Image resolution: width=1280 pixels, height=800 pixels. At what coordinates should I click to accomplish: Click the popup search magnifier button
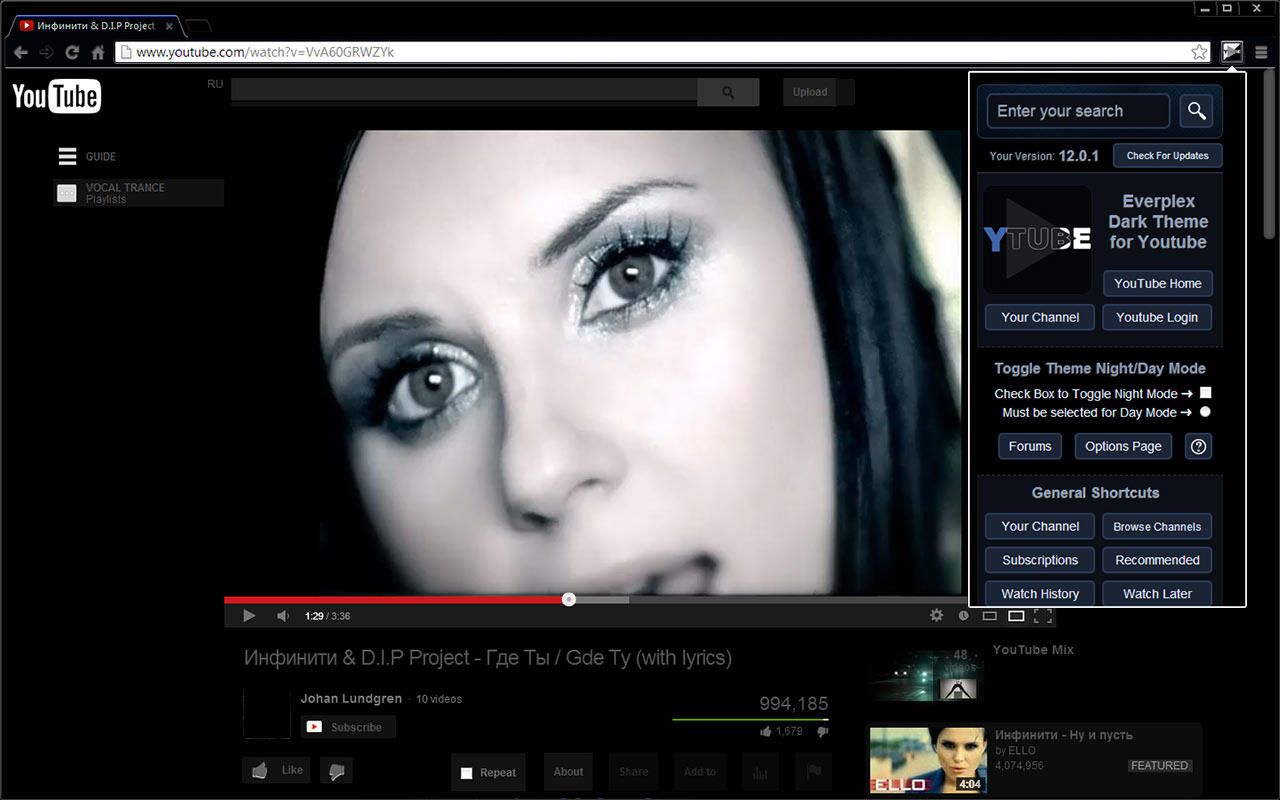[1196, 111]
